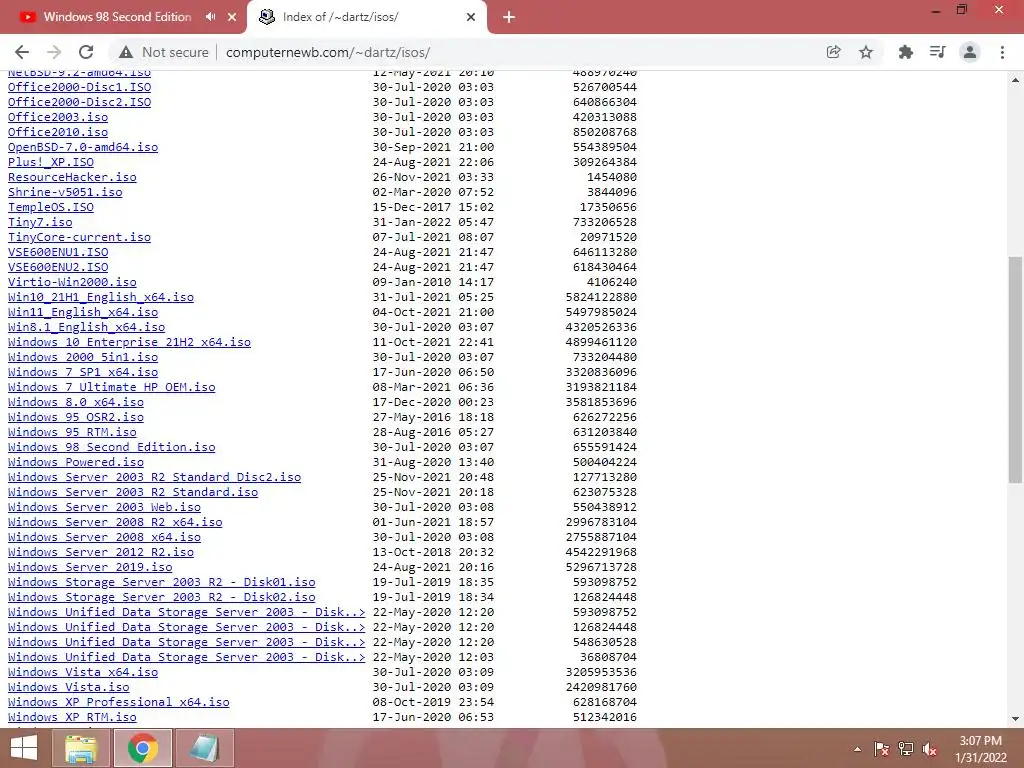Click Windows_8.0_x64.iso link
1024x768 pixels.
[76, 402]
